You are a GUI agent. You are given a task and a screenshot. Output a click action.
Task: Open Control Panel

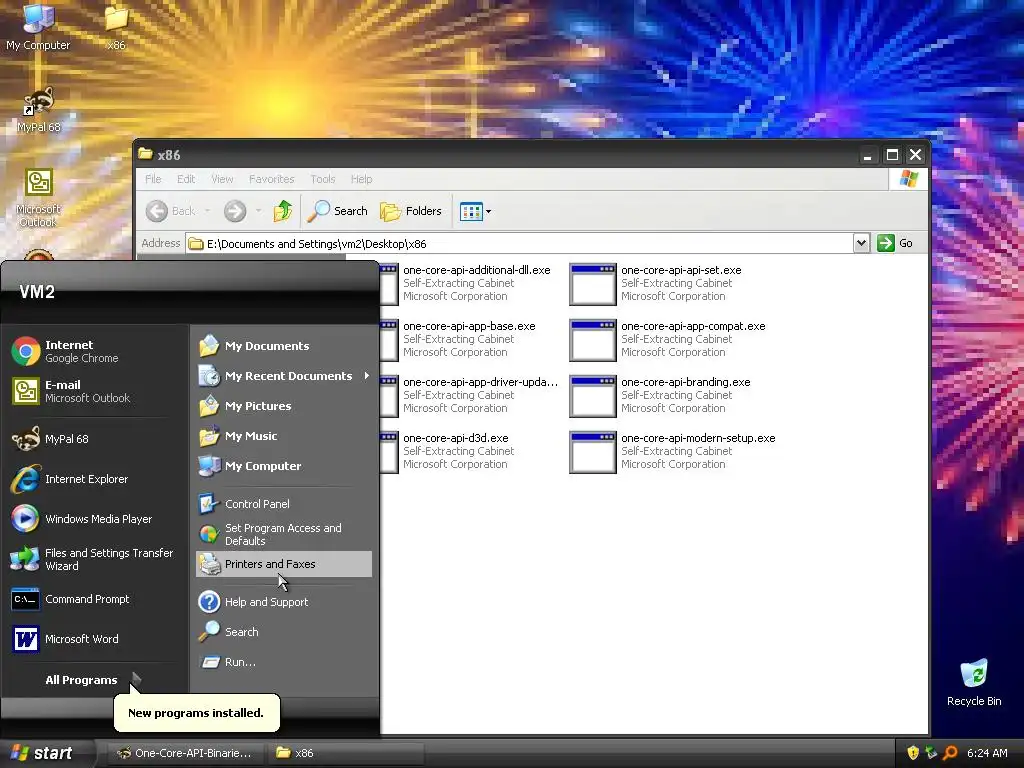[x=283, y=504]
